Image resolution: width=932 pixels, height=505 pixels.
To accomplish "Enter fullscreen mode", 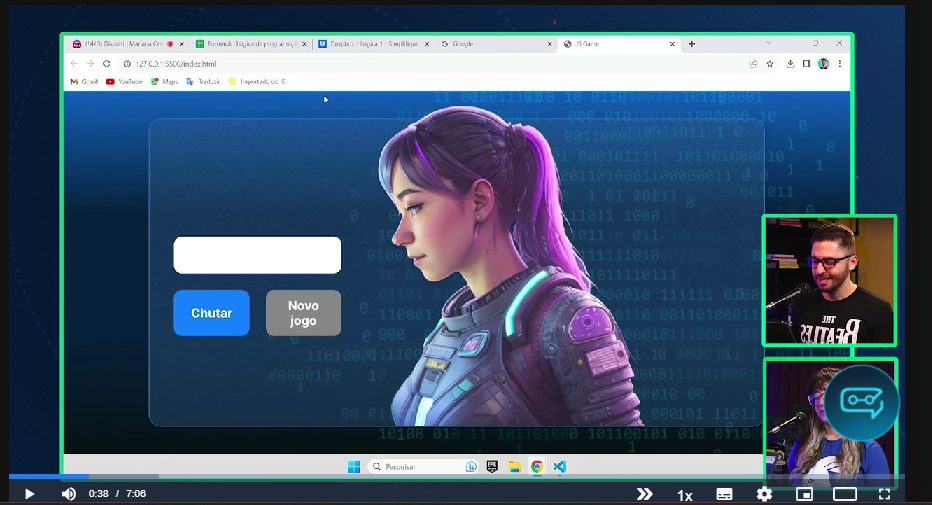I will 884,494.
